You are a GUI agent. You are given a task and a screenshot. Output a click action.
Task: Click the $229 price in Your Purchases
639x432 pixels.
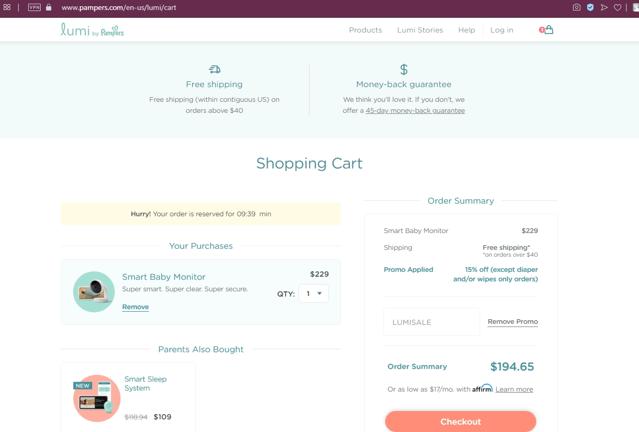coord(319,274)
